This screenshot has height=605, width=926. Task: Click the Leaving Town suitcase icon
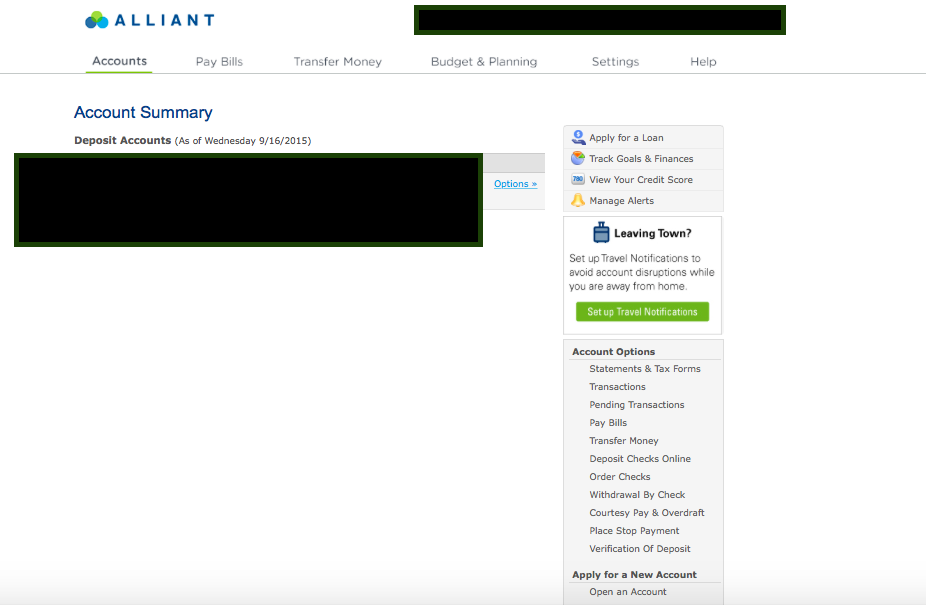(x=601, y=233)
